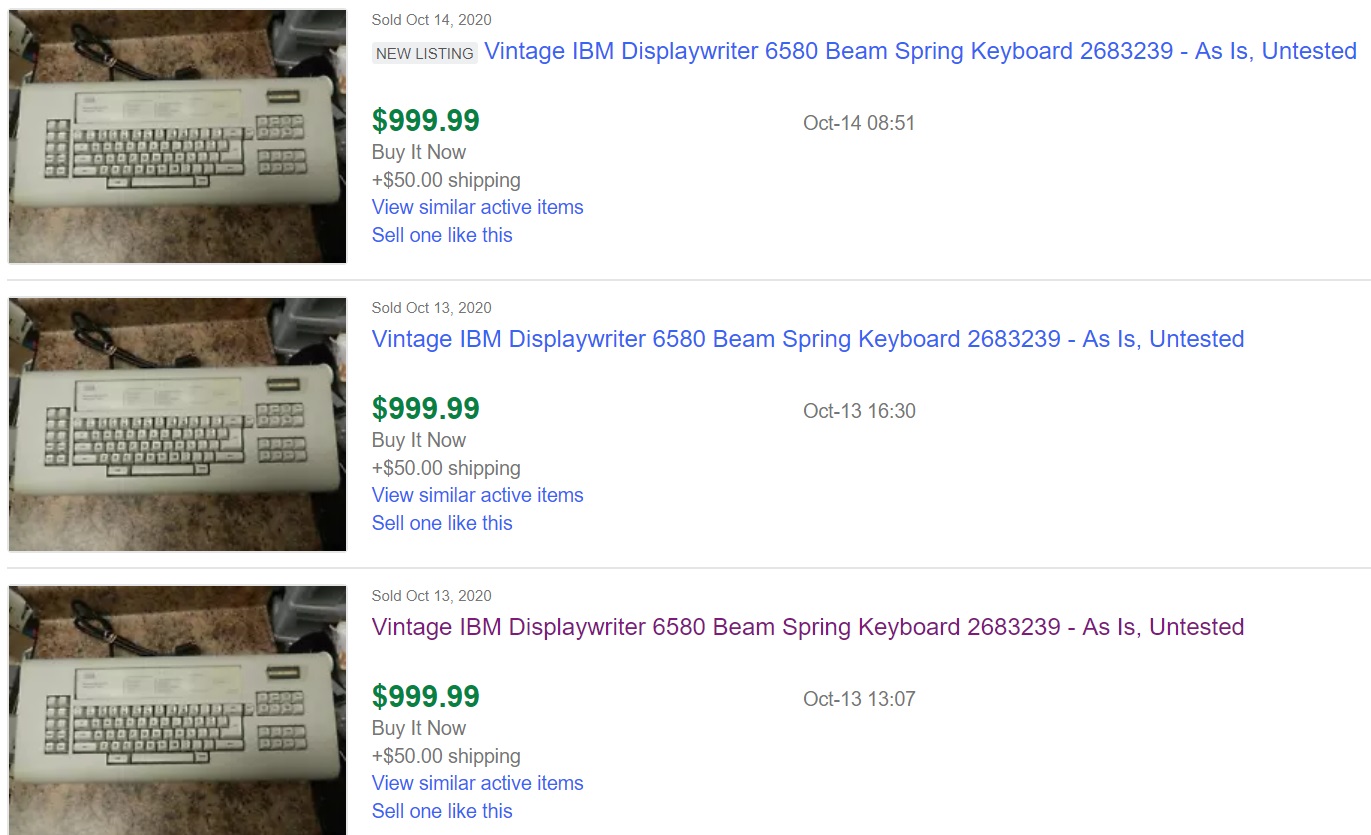Open the Oct-13 16:30 keyboard listing title
This screenshot has height=835, width=1371.
806,339
